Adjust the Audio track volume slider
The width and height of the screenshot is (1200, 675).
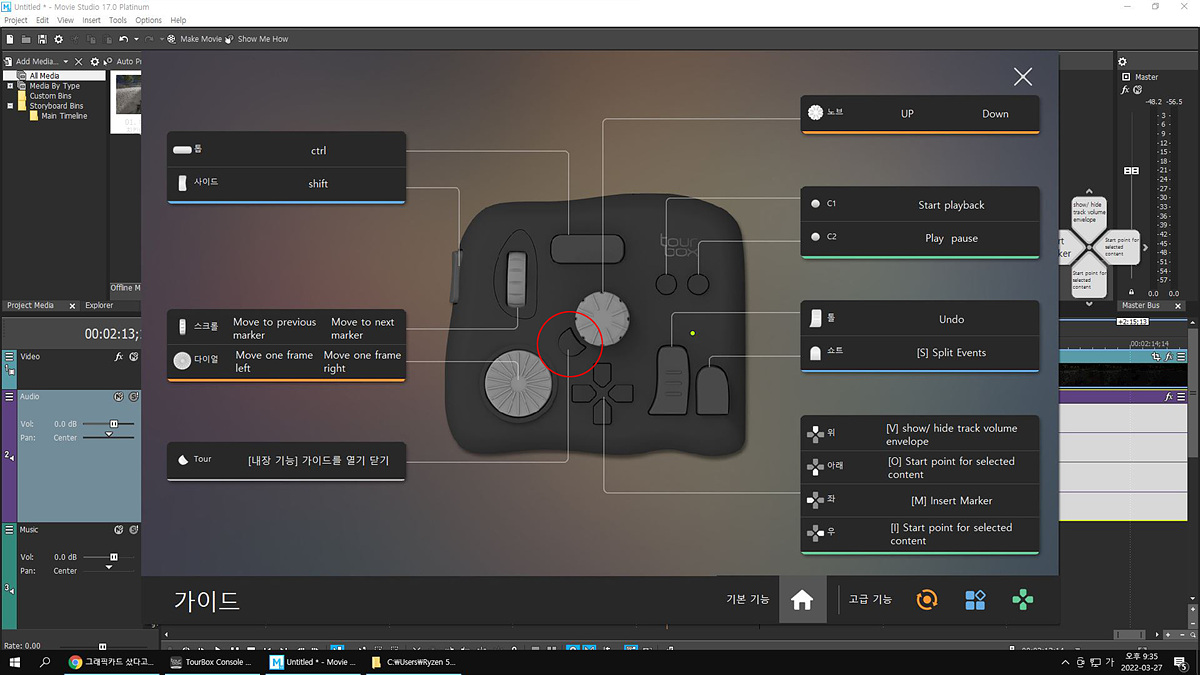click(113, 424)
